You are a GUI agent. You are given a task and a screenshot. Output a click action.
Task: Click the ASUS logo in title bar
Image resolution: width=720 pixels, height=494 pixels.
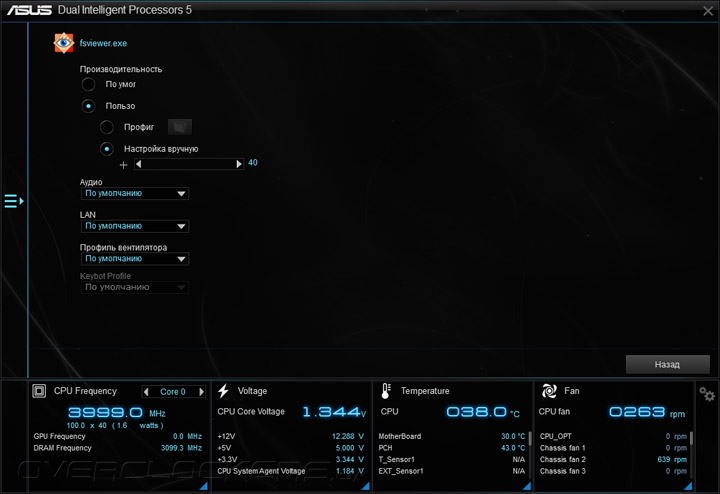point(29,10)
